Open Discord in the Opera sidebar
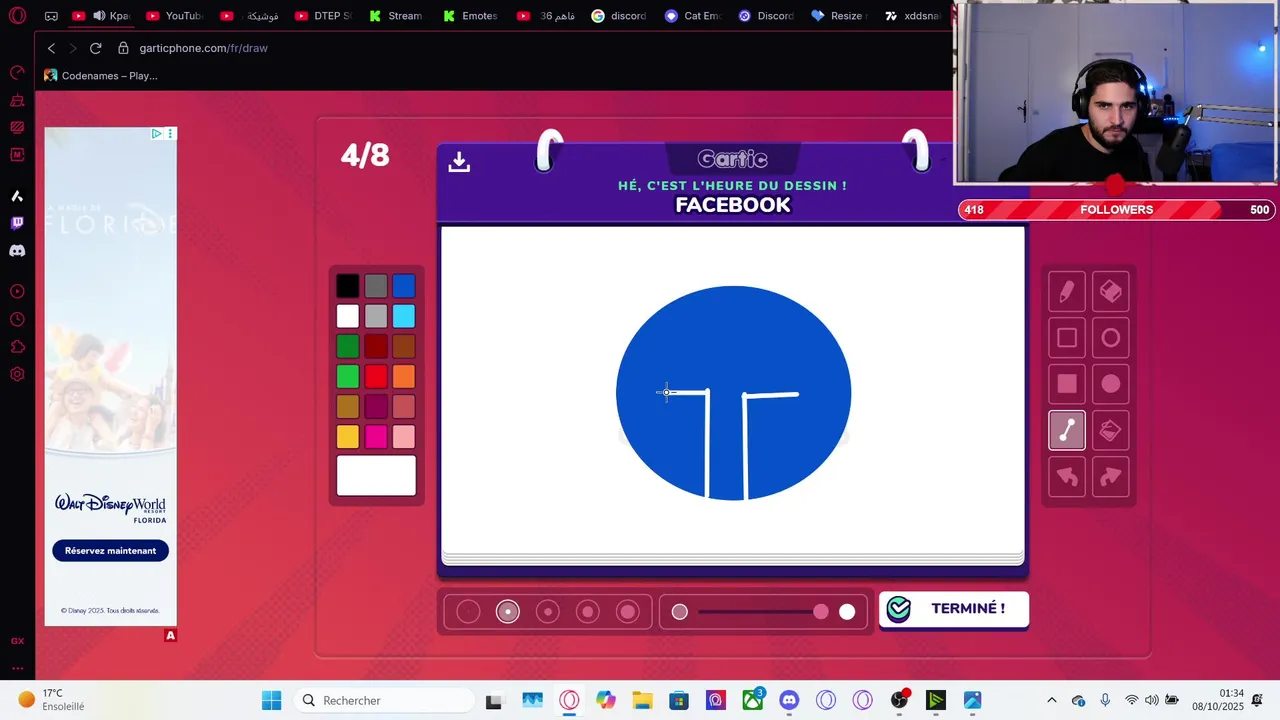This screenshot has height=720, width=1280. (17, 251)
